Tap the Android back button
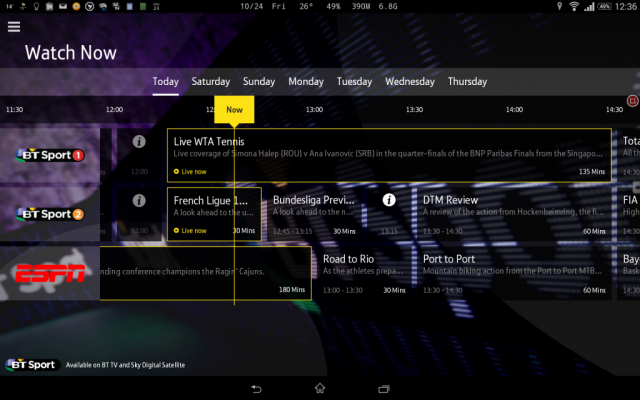Viewport: 640px width, 400px height. coord(256,389)
